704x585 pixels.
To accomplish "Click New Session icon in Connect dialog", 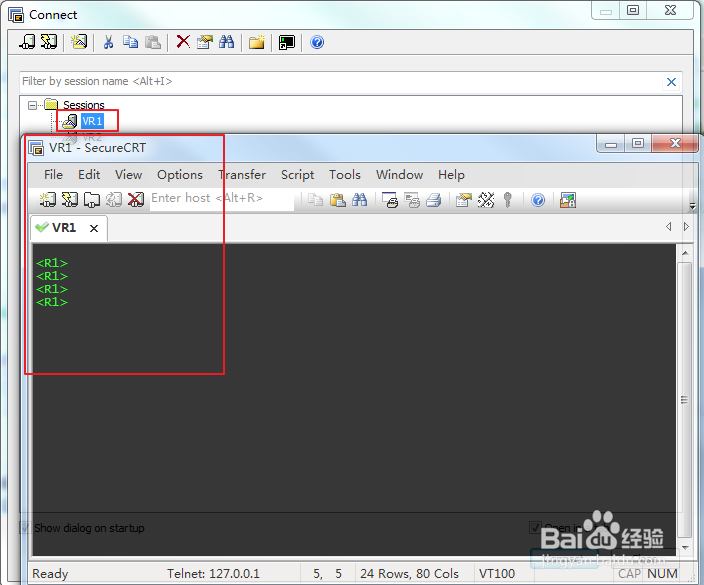I will click(79, 42).
